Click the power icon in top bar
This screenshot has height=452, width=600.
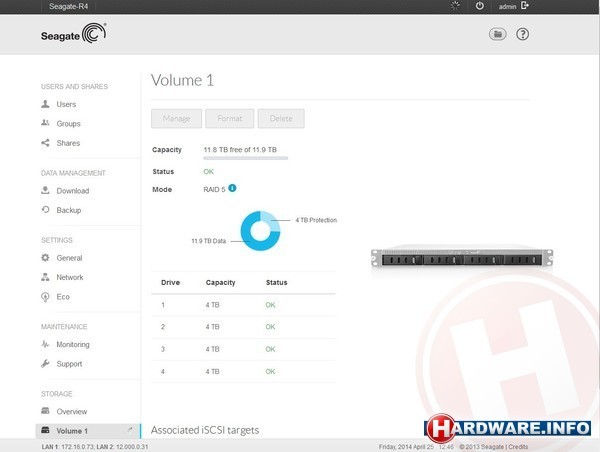[479, 6]
